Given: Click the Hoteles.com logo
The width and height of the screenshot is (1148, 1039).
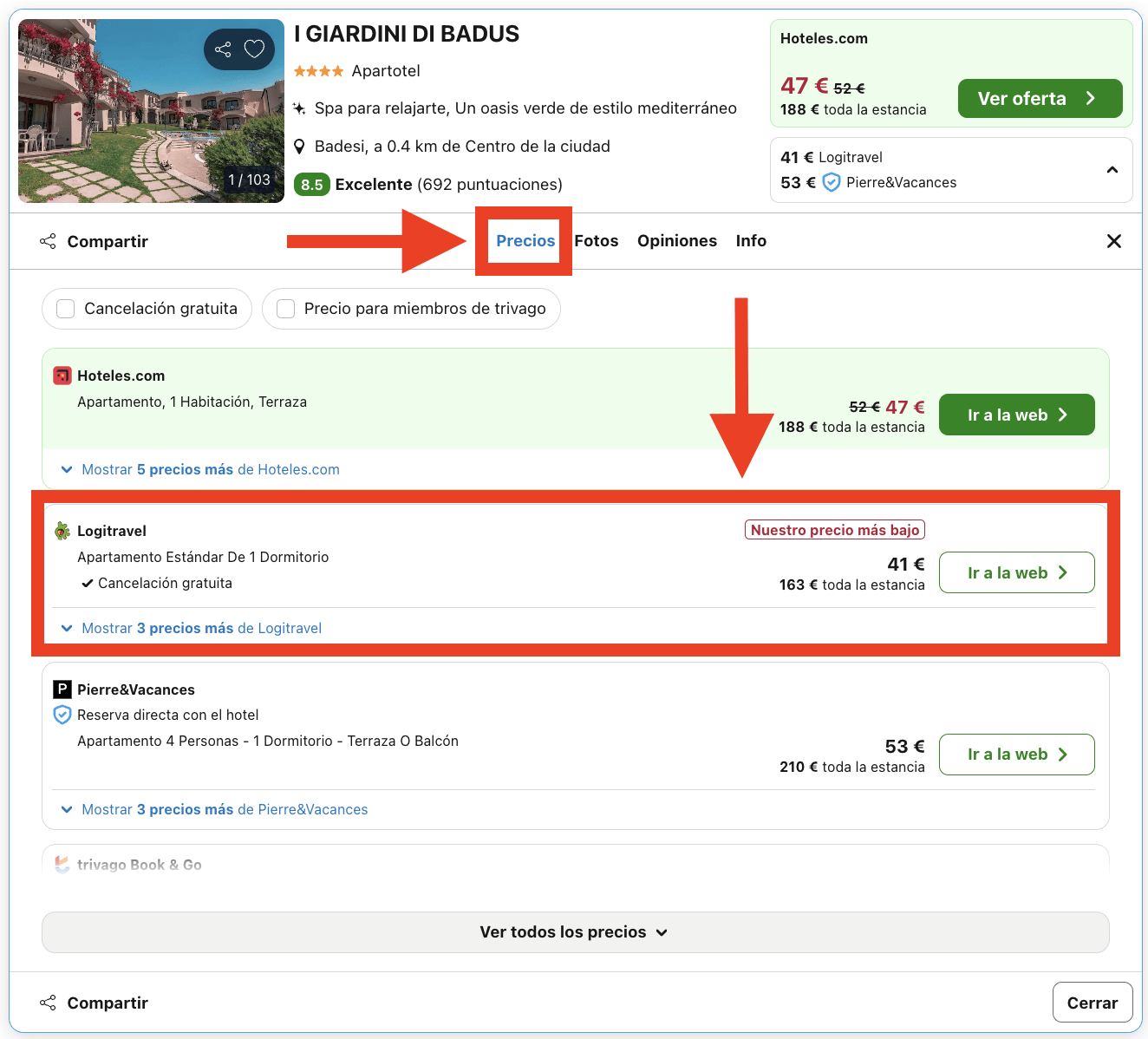Looking at the screenshot, I should tap(62, 375).
